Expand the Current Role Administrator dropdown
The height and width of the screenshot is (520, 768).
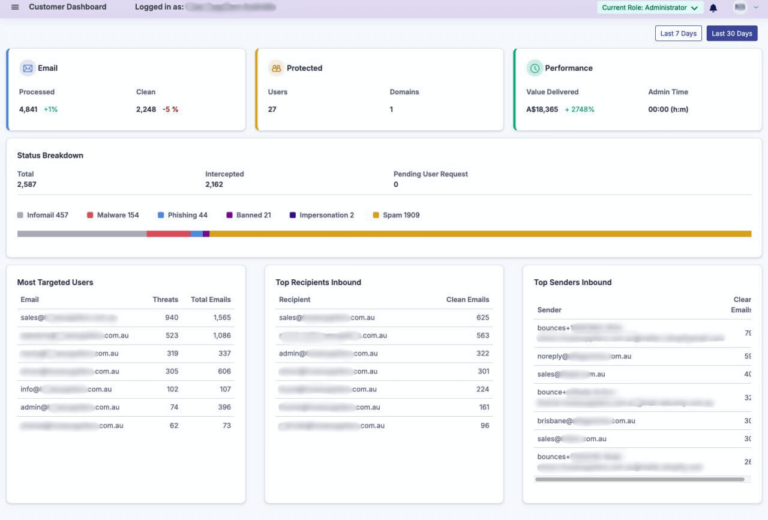(649, 8)
